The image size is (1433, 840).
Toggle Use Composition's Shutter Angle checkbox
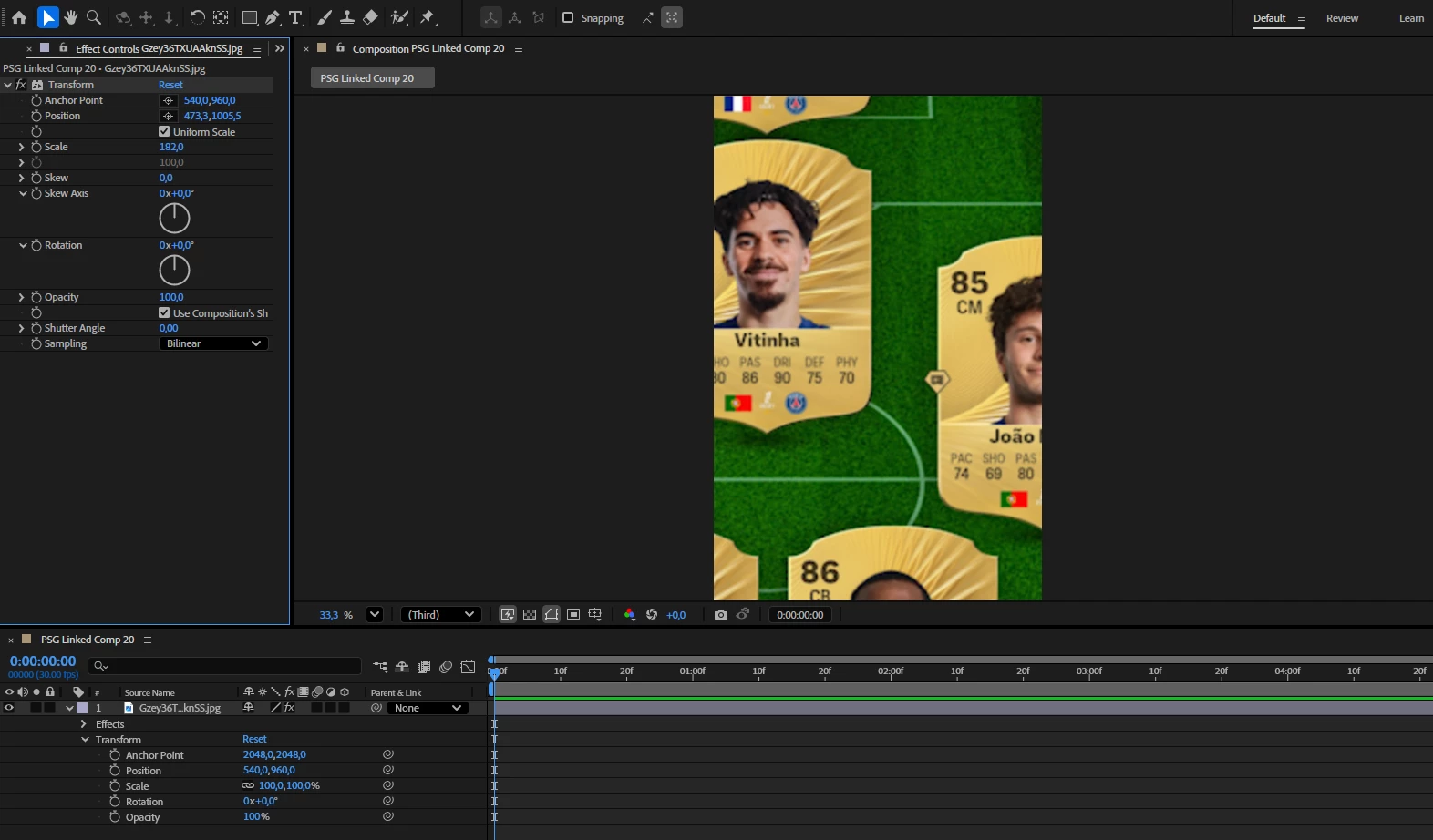[164, 312]
